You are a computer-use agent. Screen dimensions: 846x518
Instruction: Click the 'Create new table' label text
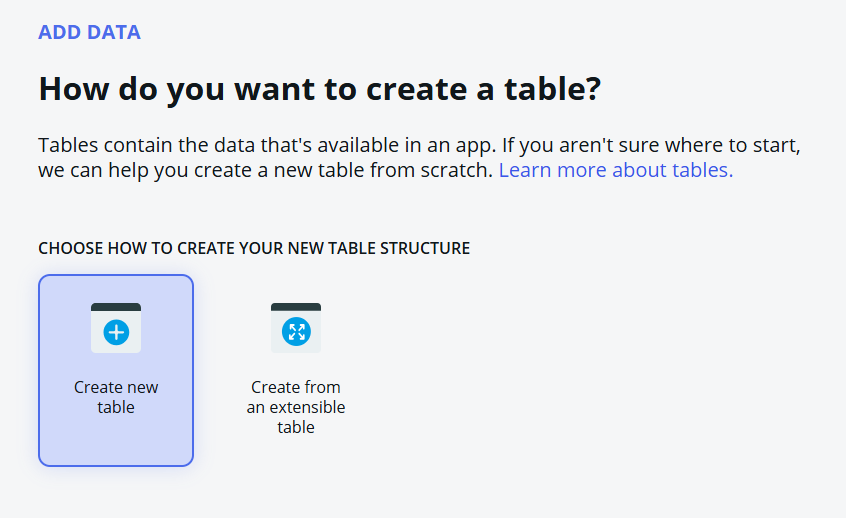[116, 397]
